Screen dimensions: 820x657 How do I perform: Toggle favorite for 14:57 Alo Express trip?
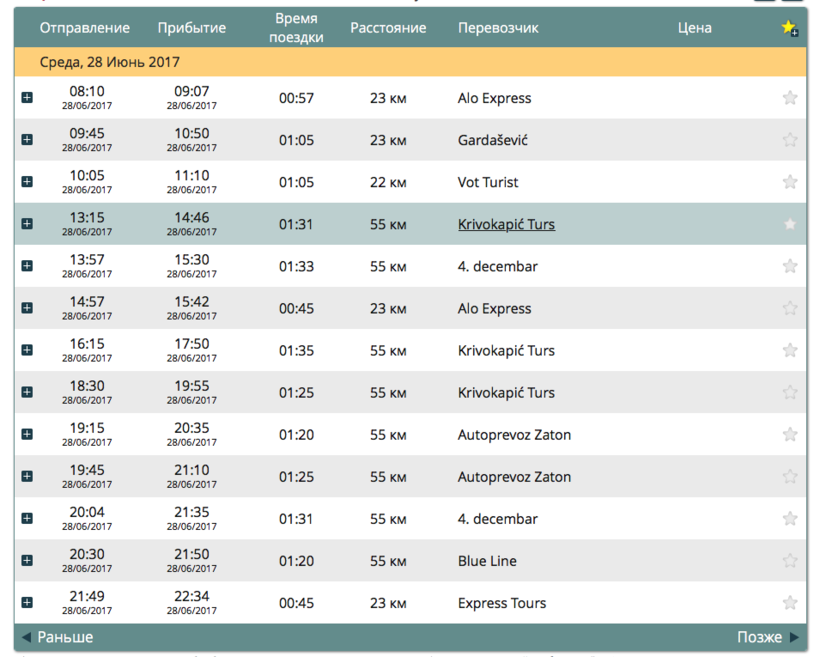tap(790, 308)
